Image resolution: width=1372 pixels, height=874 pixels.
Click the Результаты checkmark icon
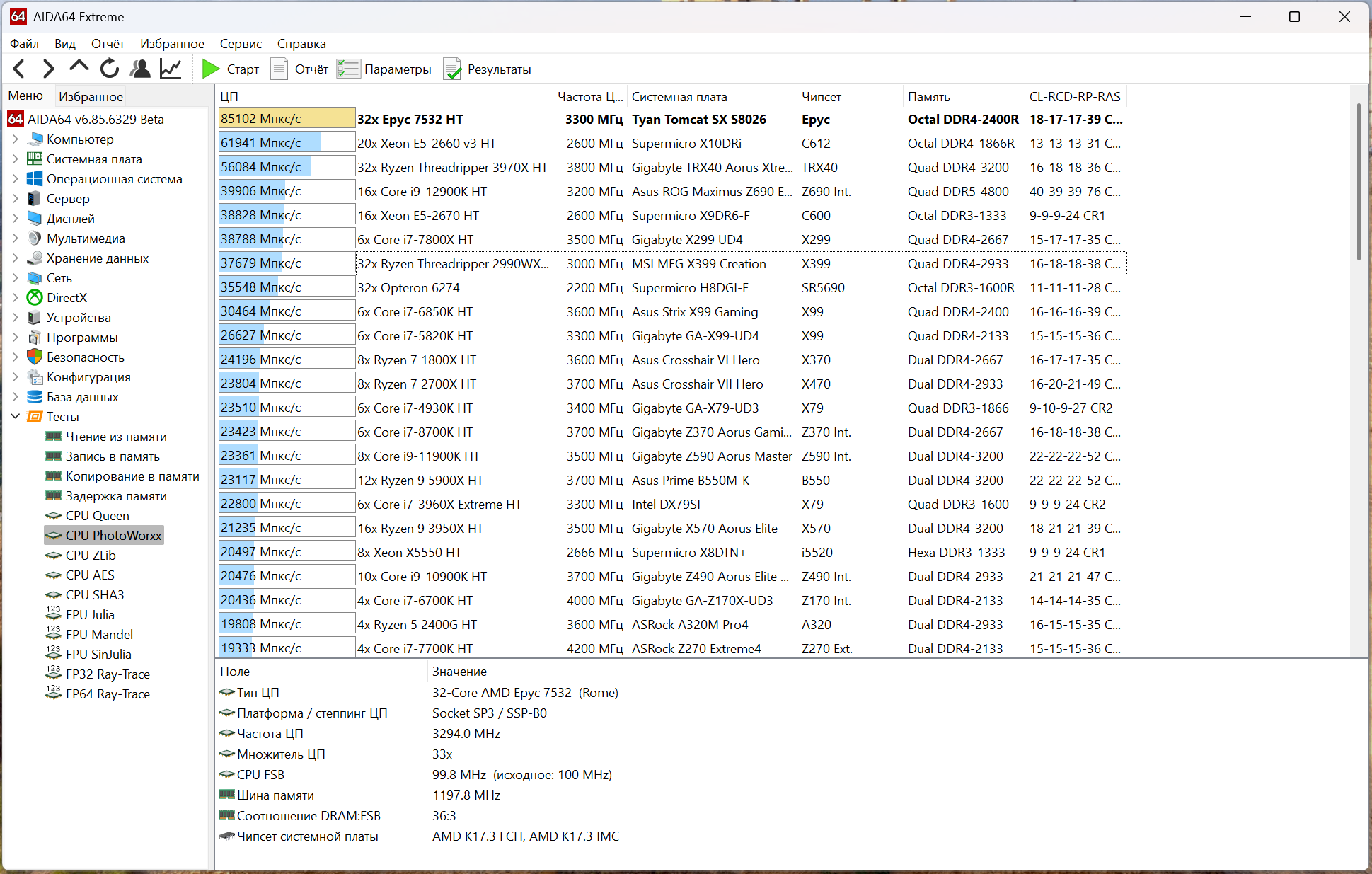(452, 69)
